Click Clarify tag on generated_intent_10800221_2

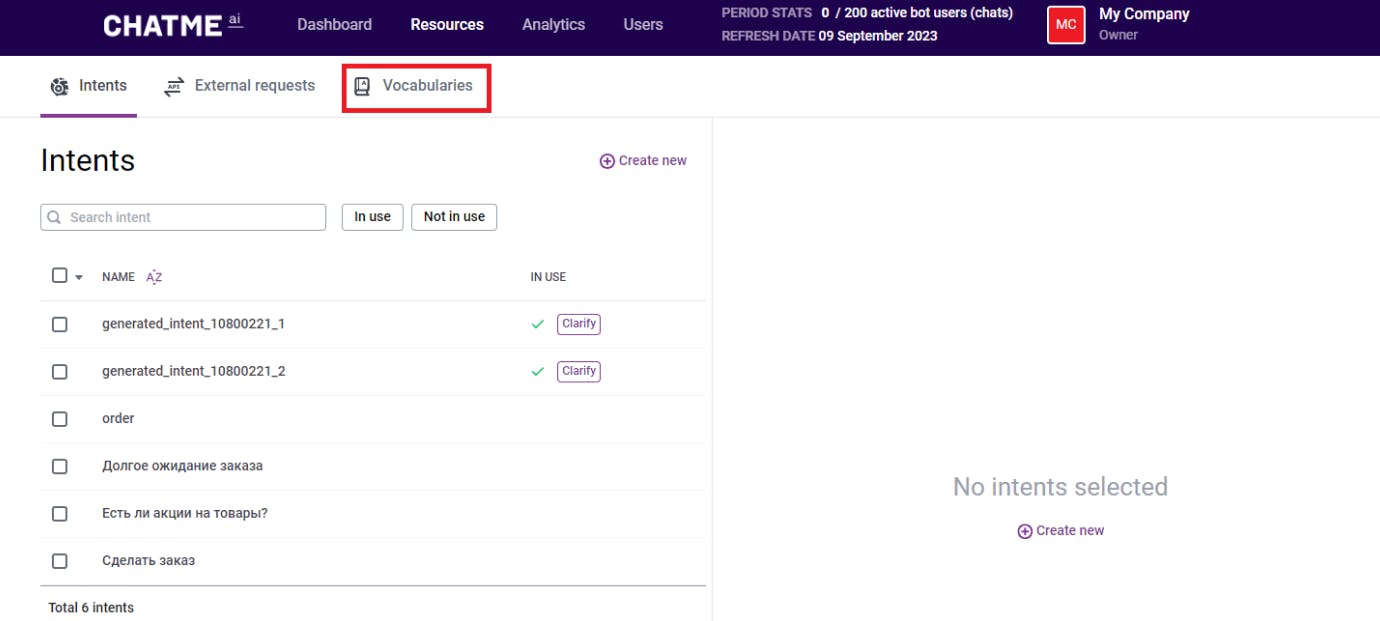pyautogui.click(x=579, y=371)
